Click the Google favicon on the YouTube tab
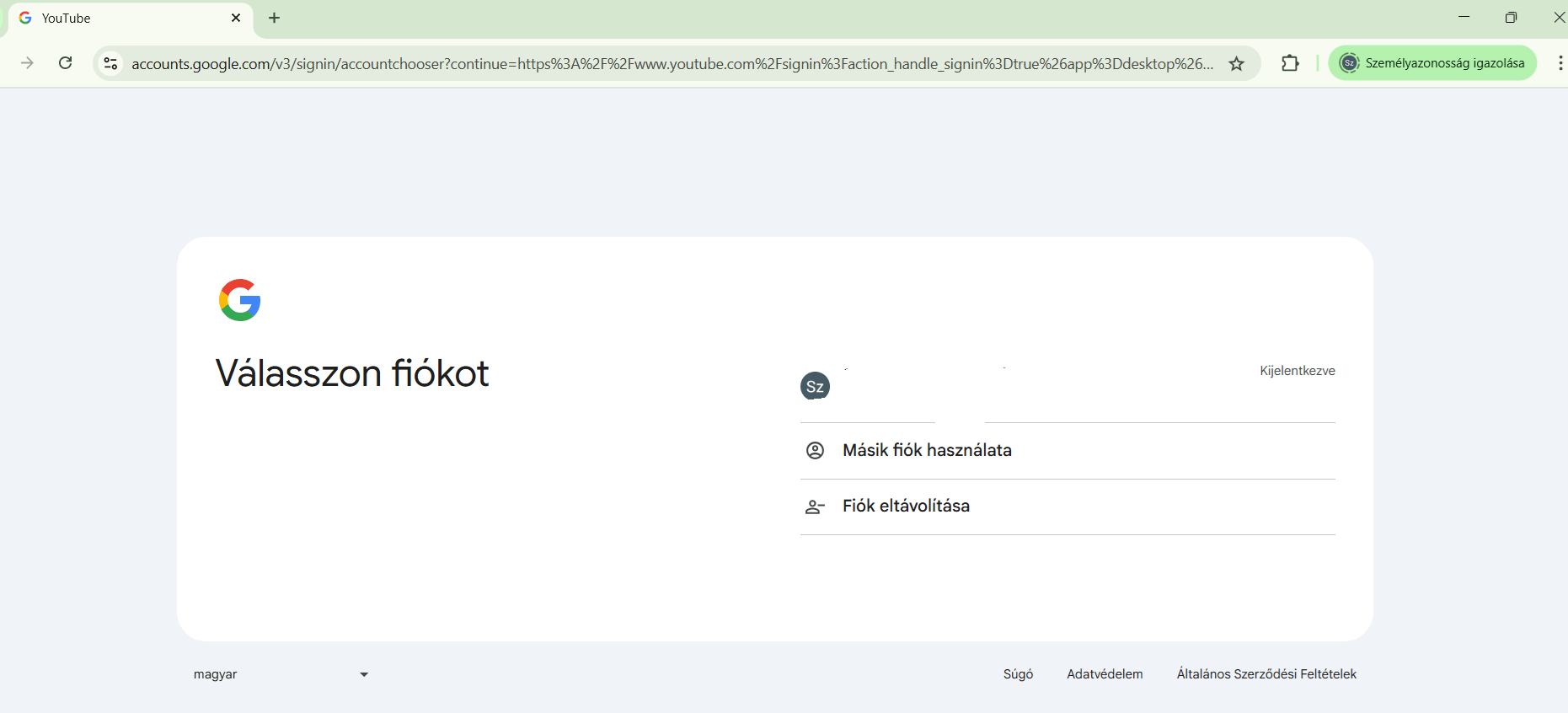 click(x=25, y=18)
